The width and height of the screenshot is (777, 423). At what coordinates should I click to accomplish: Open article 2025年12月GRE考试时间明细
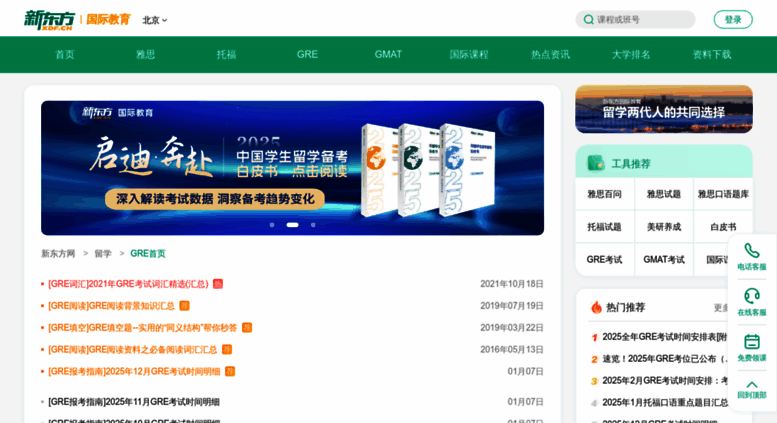click(134, 371)
